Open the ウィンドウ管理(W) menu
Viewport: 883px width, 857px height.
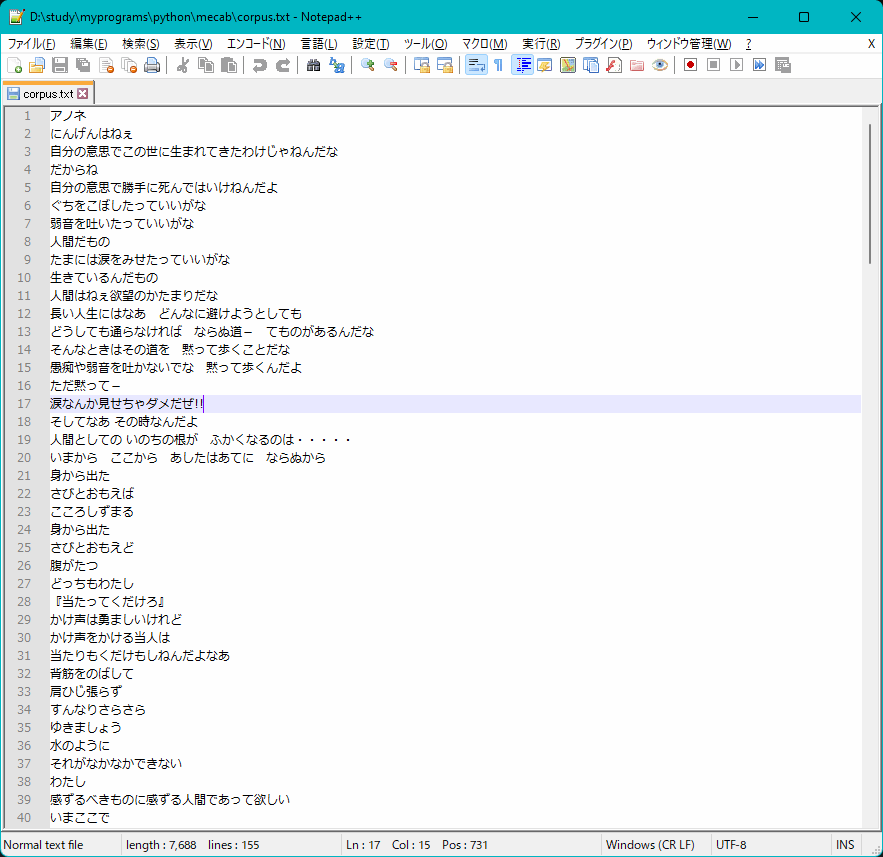(x=689, y=44)
